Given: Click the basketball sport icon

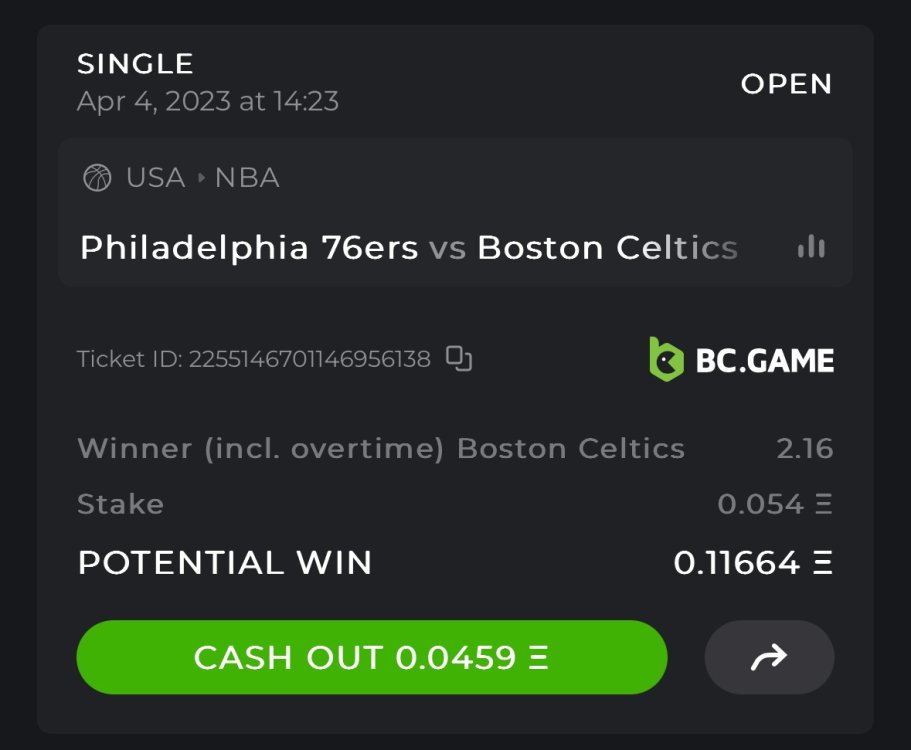Looking at the screenshot, I should (x=97, y=178).
